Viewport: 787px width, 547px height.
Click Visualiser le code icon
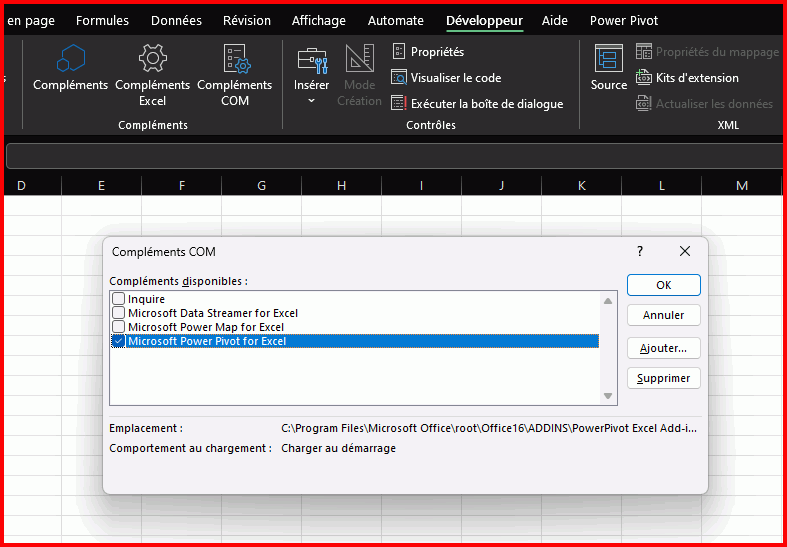(x=399, y=77)
